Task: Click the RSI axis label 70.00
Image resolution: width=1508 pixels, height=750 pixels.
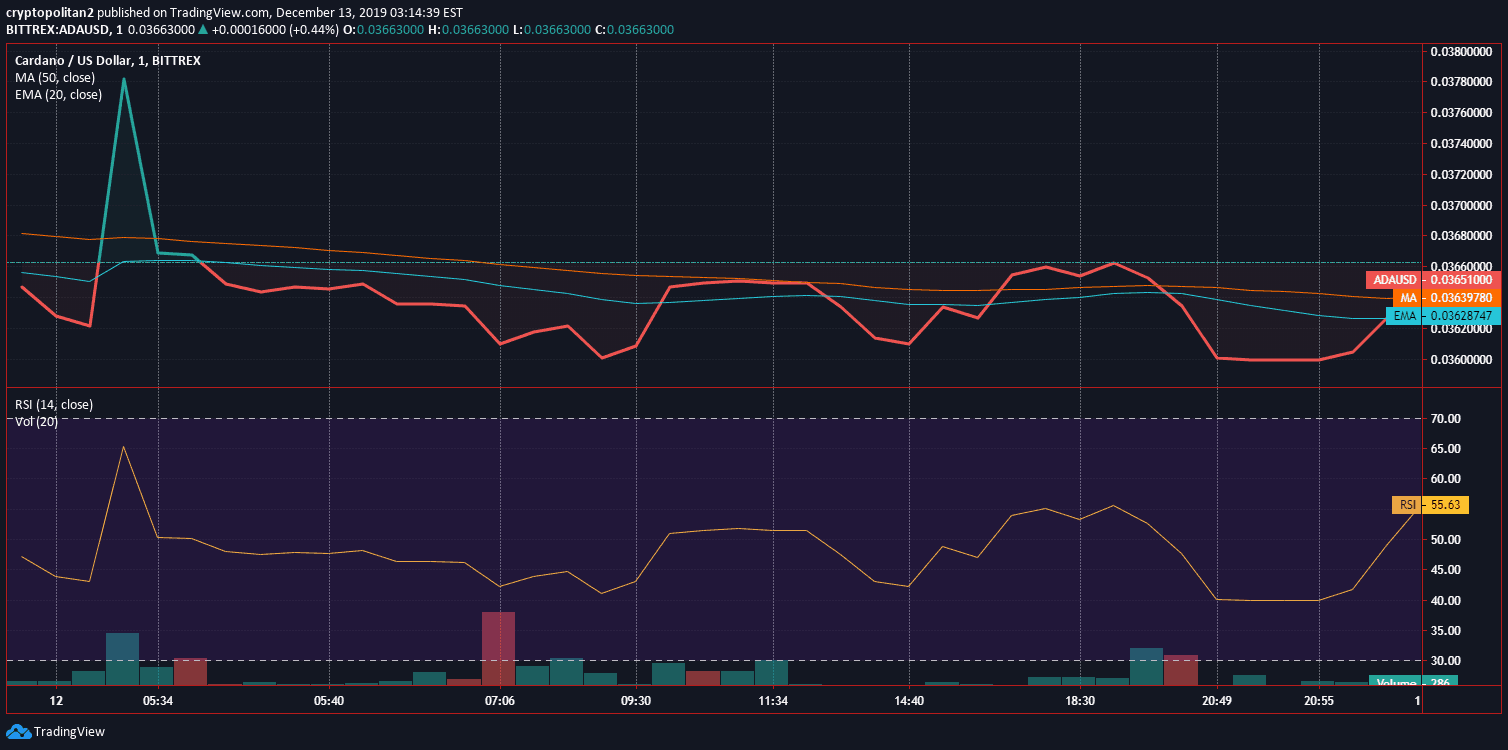Action: (1446, 418)
